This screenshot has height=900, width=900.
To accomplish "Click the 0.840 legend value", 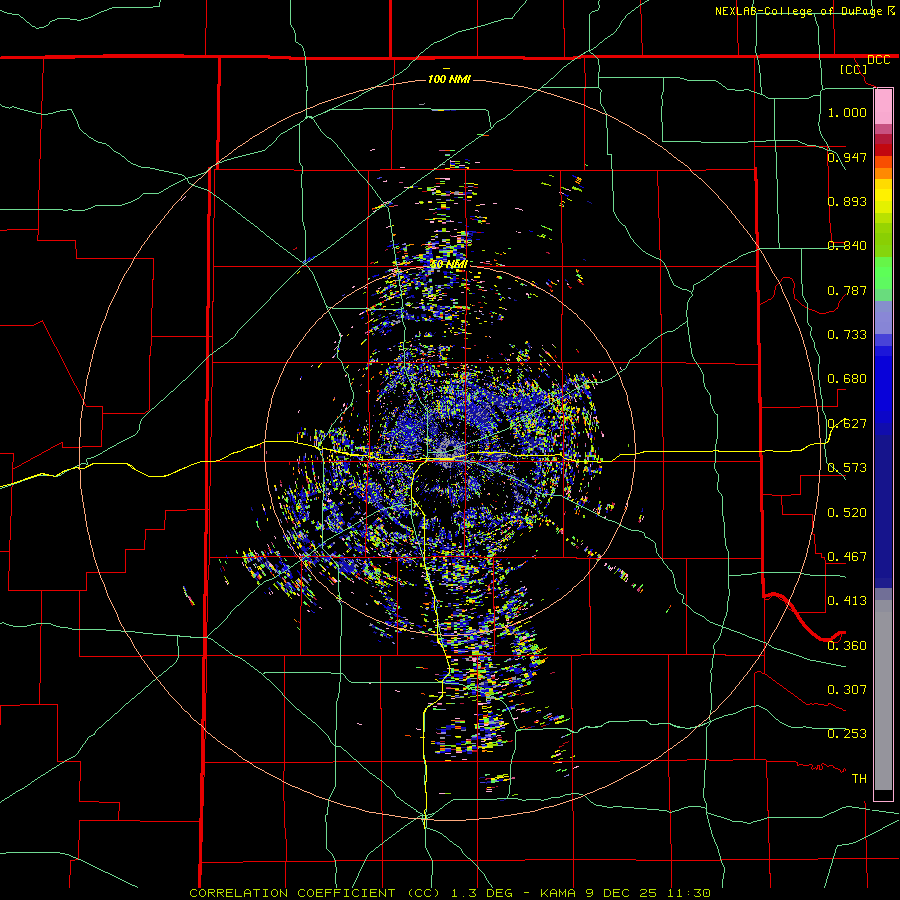I will [x=847, y=246].
